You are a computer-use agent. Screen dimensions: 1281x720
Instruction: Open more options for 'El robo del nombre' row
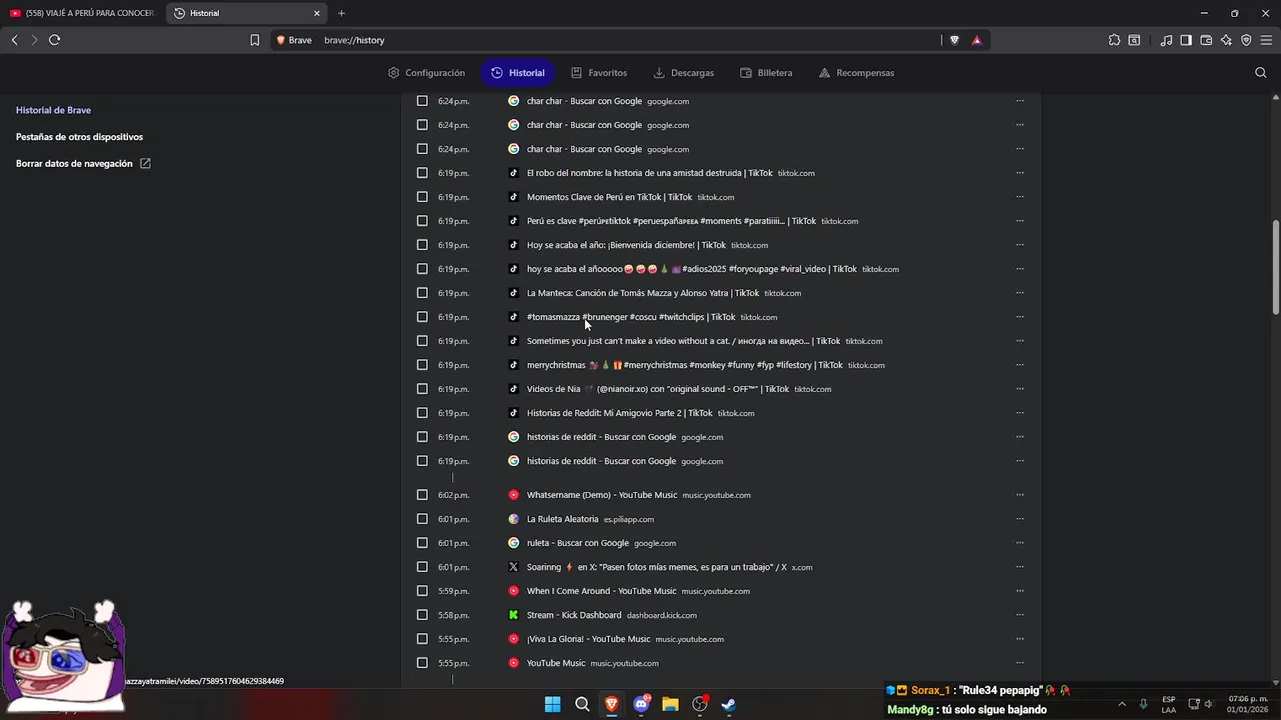click(1020, 173)
